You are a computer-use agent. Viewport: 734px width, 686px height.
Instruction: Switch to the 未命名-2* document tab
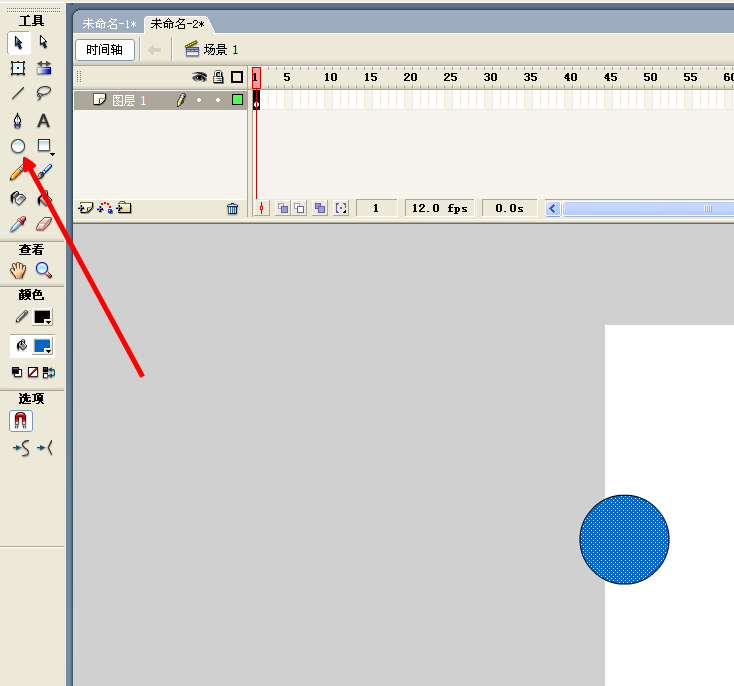click(x=177, y=24)
